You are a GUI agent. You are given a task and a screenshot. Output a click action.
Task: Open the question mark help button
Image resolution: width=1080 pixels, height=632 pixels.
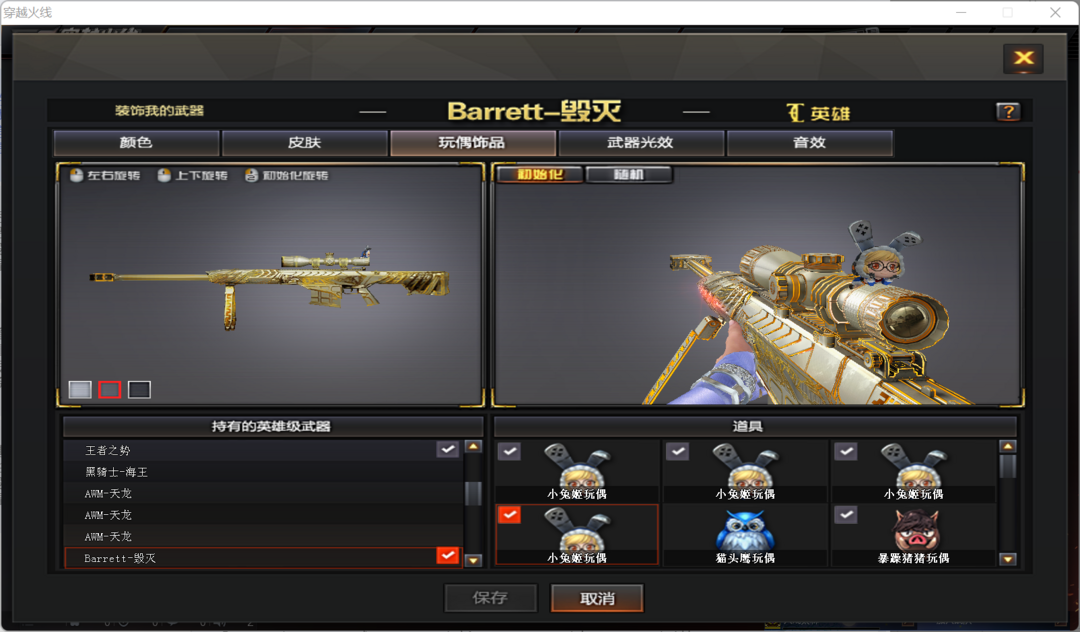coord(1008,112)
